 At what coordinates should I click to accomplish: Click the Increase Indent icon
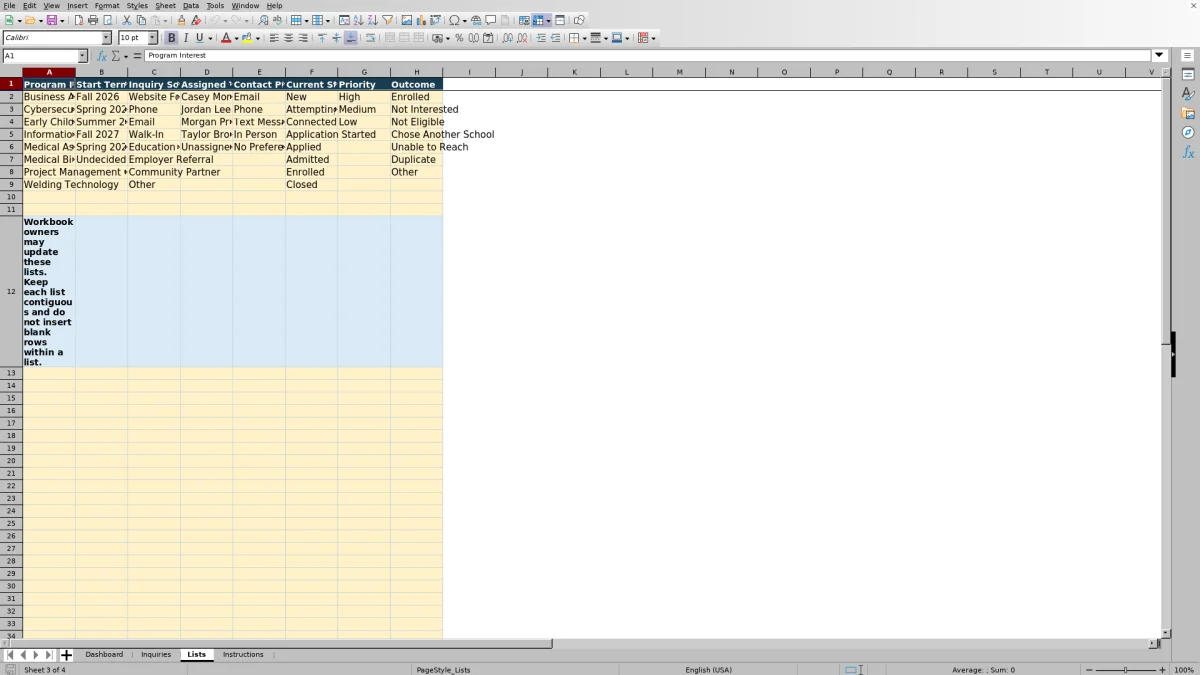coord(541,38)
